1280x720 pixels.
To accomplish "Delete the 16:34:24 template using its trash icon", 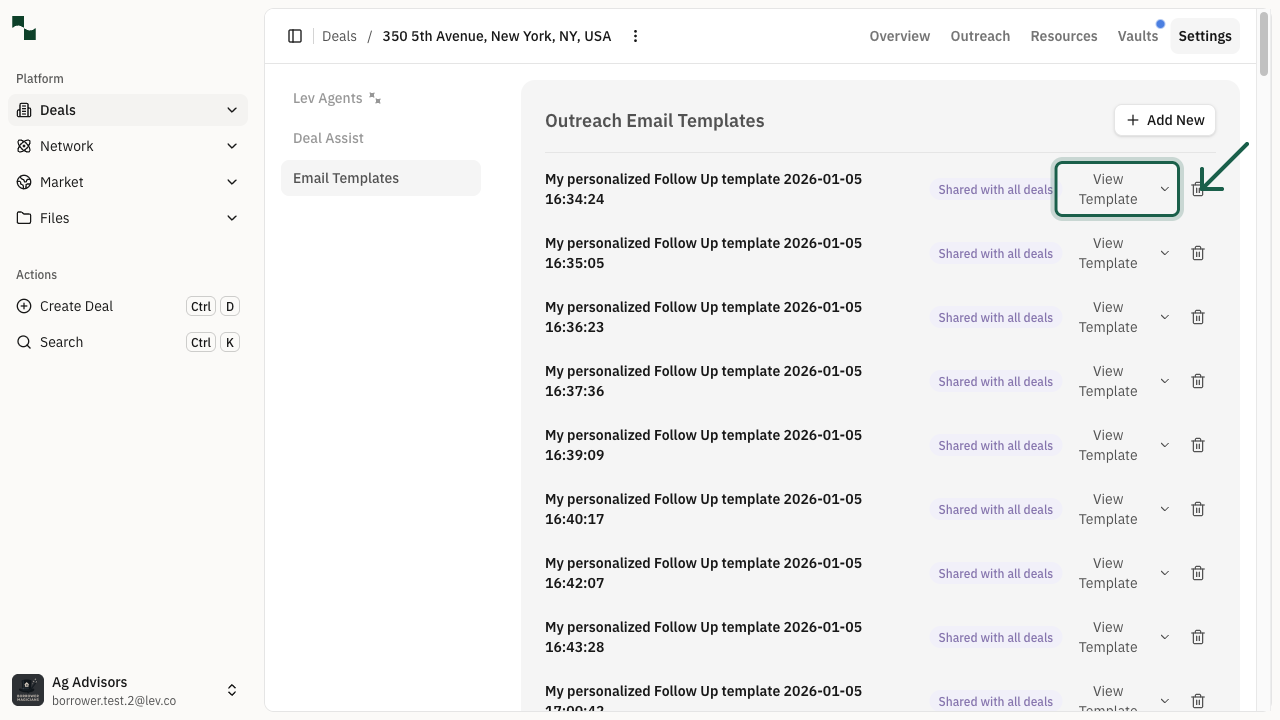I will pyautogui.click(x=1198, y=189).
